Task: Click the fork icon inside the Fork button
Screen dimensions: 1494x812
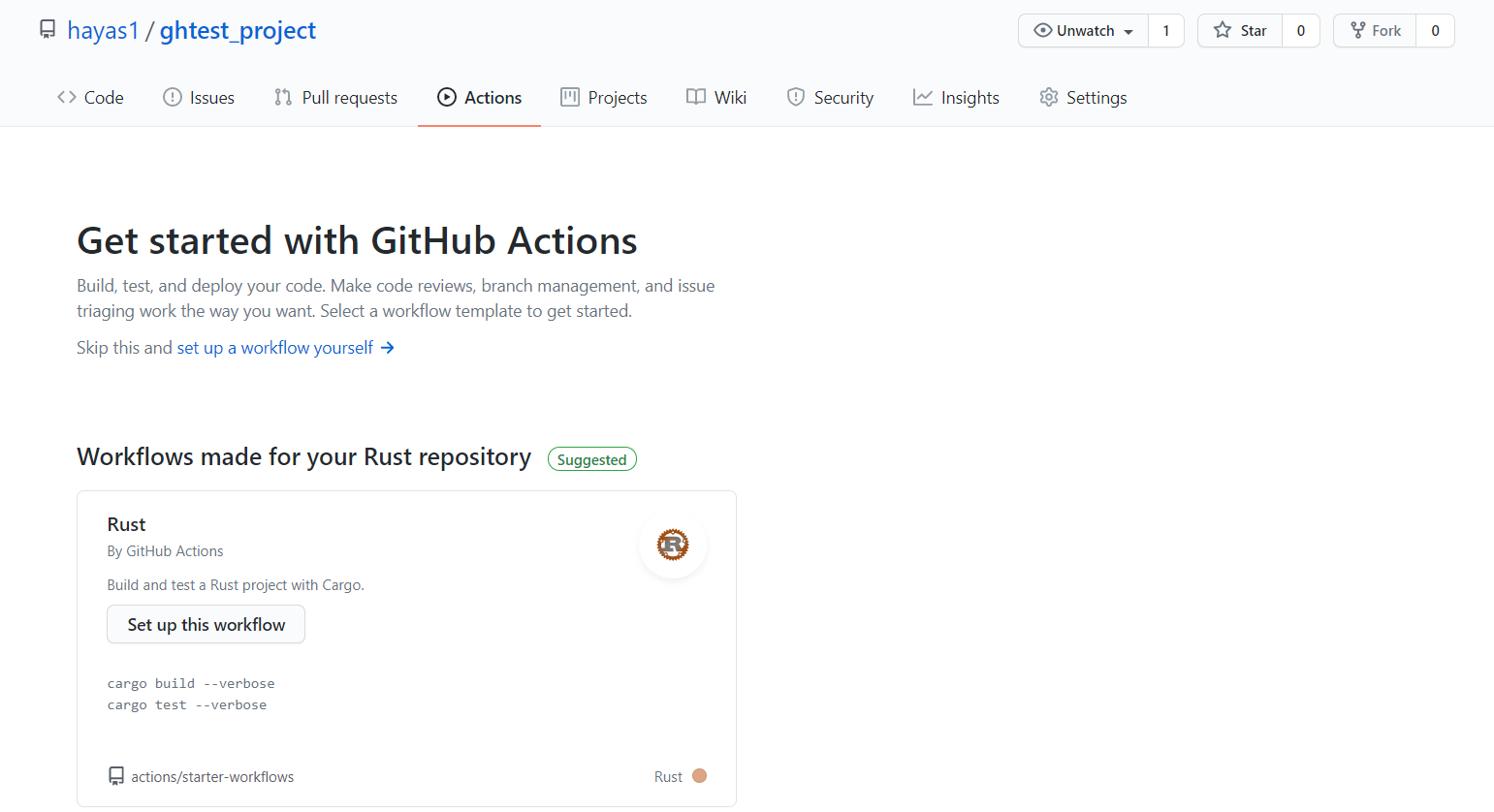Action: click(x=1356, y=30)
